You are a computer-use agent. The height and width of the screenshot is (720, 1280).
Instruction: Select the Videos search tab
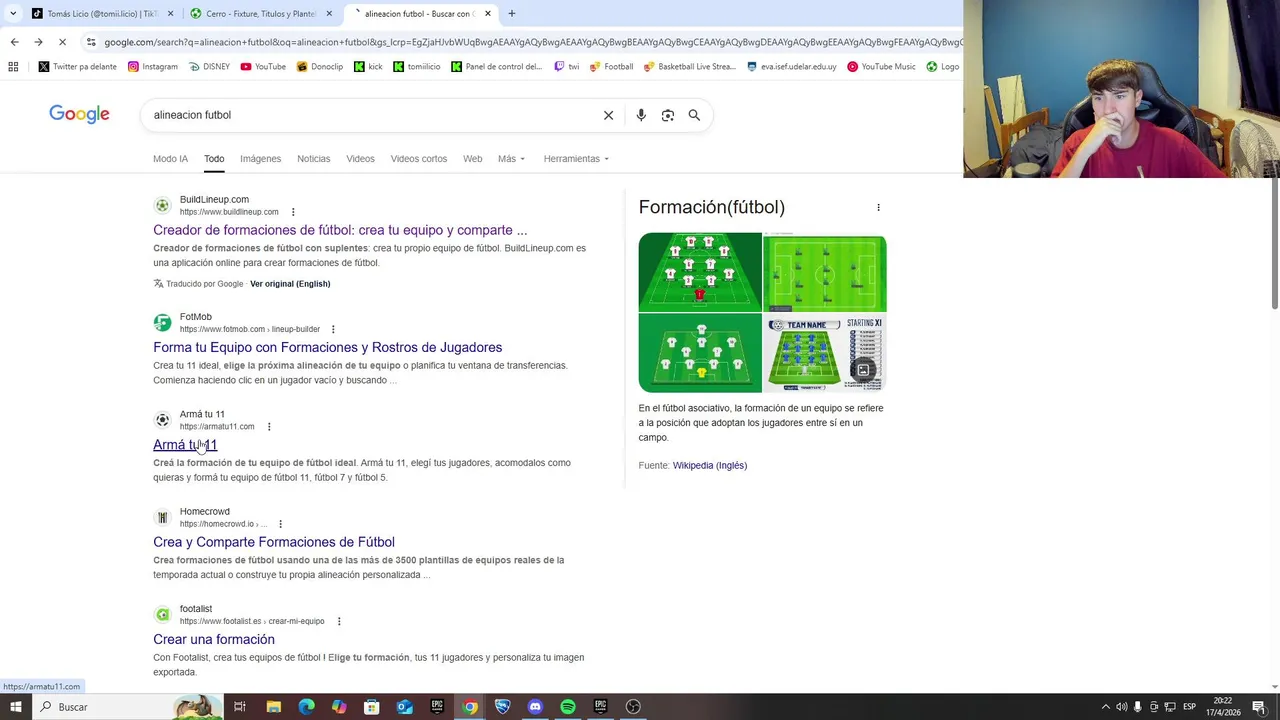(x=360, y=159)
